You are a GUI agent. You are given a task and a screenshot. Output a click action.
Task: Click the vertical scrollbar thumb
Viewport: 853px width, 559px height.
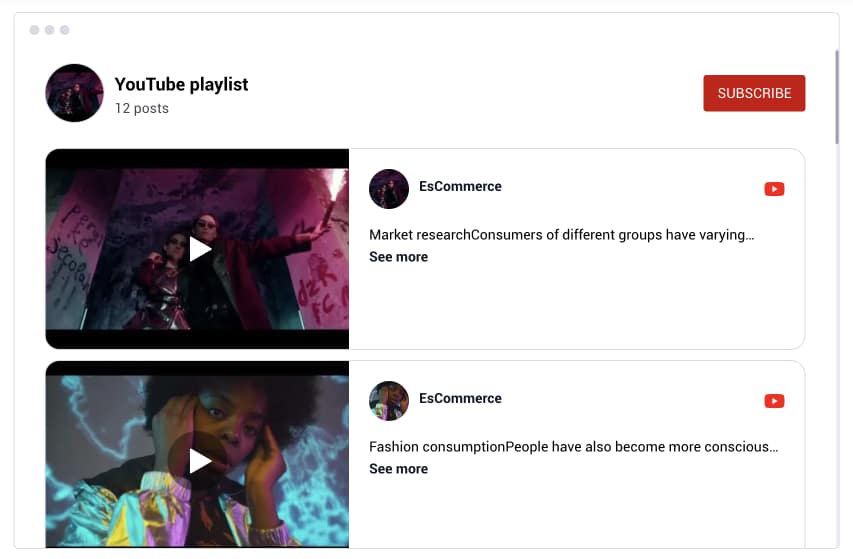tap(837, 97)
